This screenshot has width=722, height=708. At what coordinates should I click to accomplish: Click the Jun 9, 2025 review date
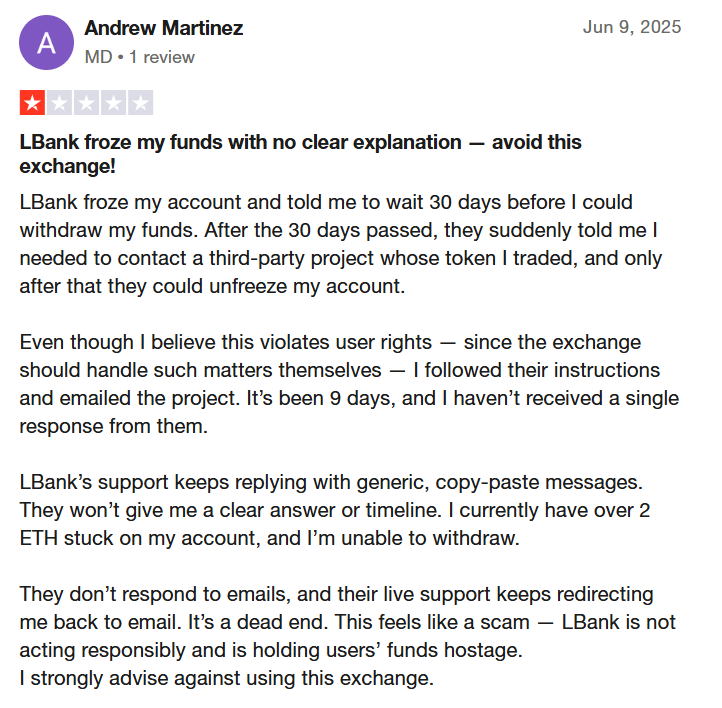(632, 27)
